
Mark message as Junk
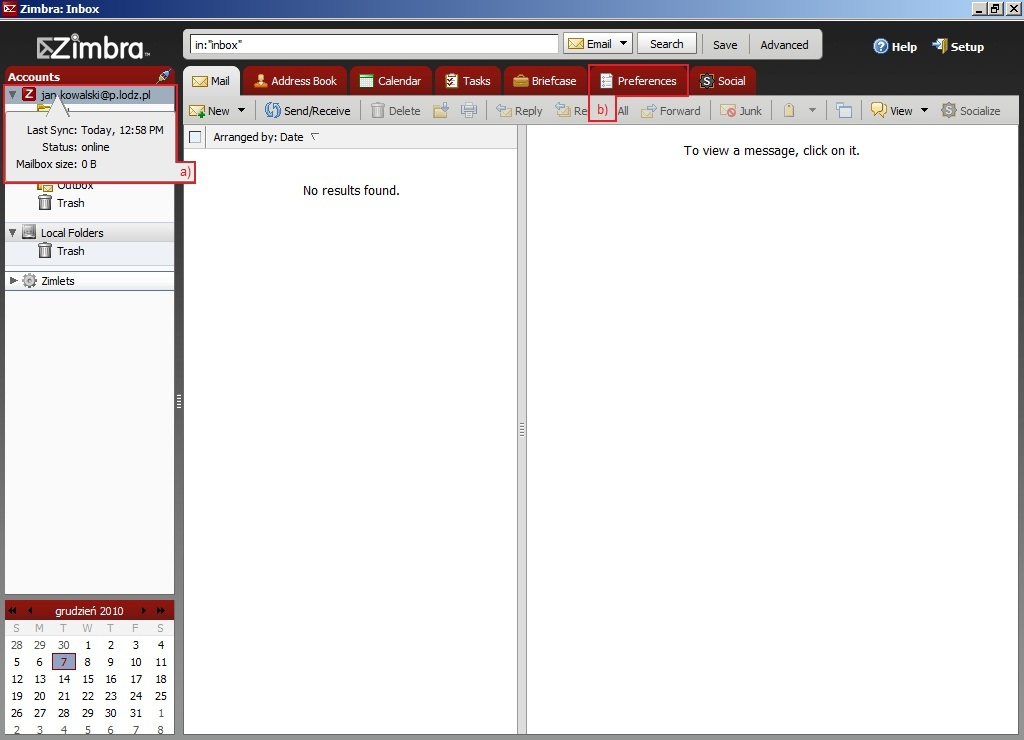[x=741, y=110]
